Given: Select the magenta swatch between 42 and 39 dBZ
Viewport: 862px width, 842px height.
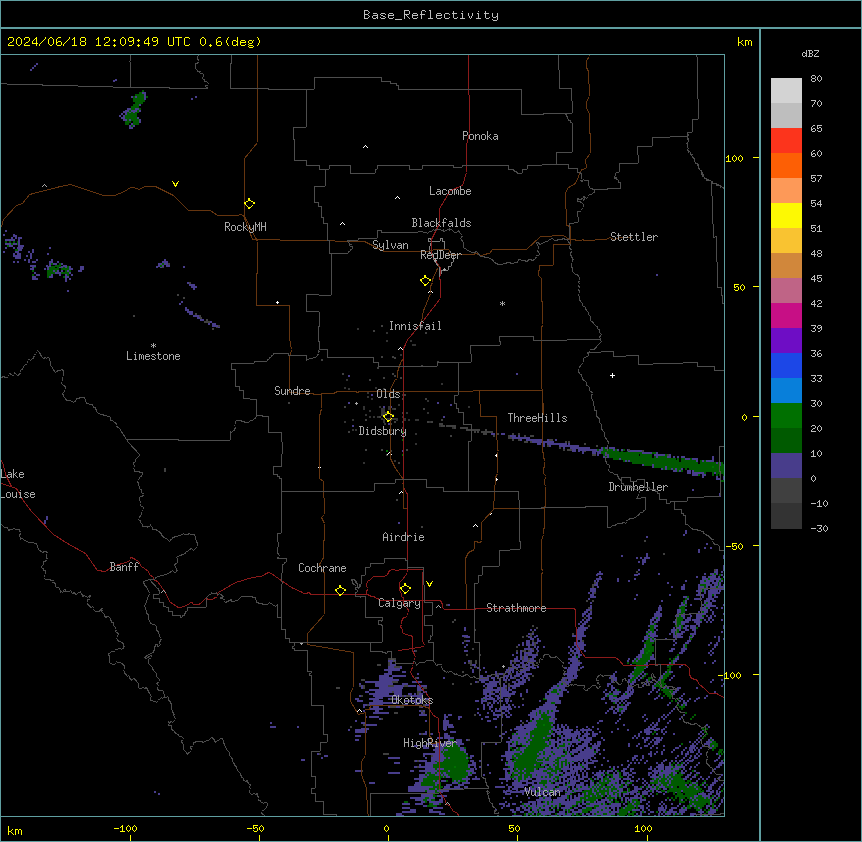Looking at the screenshot, I should (x=786, y=315).
